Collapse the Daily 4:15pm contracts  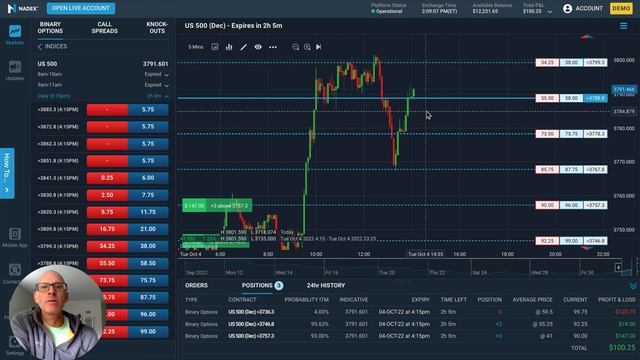tap(167, 96)
